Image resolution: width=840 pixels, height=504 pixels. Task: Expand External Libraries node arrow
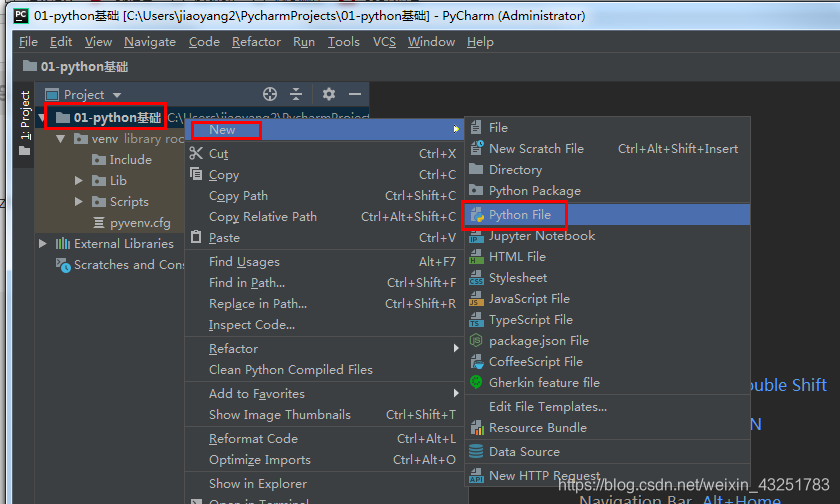click(43, 244)
